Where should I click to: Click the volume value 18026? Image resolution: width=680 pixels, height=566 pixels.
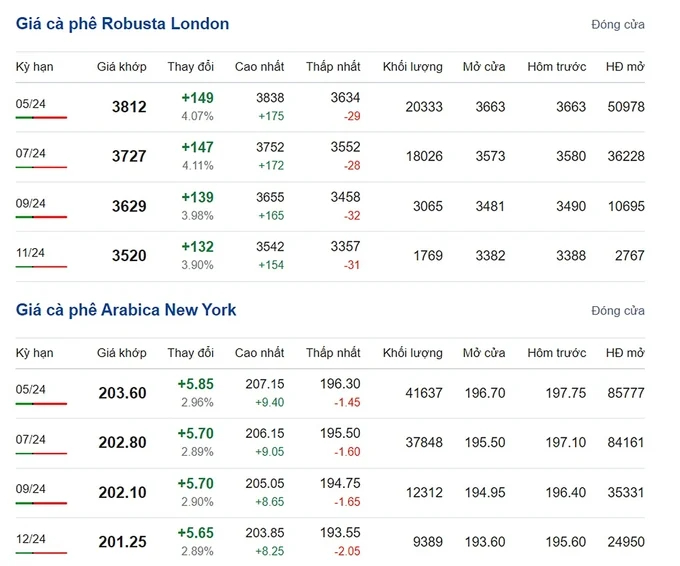424,156
